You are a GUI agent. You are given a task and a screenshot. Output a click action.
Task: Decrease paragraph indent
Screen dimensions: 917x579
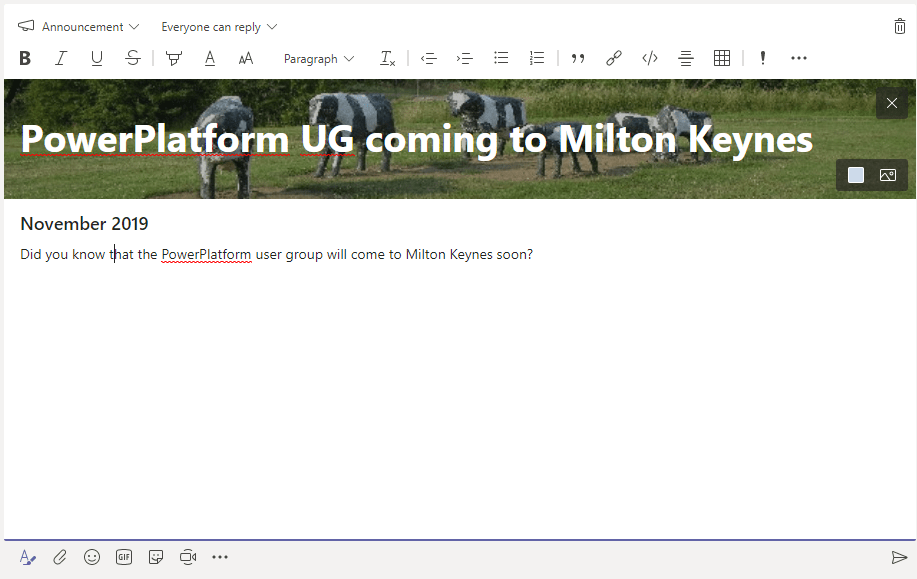click(x=429, y=58)
